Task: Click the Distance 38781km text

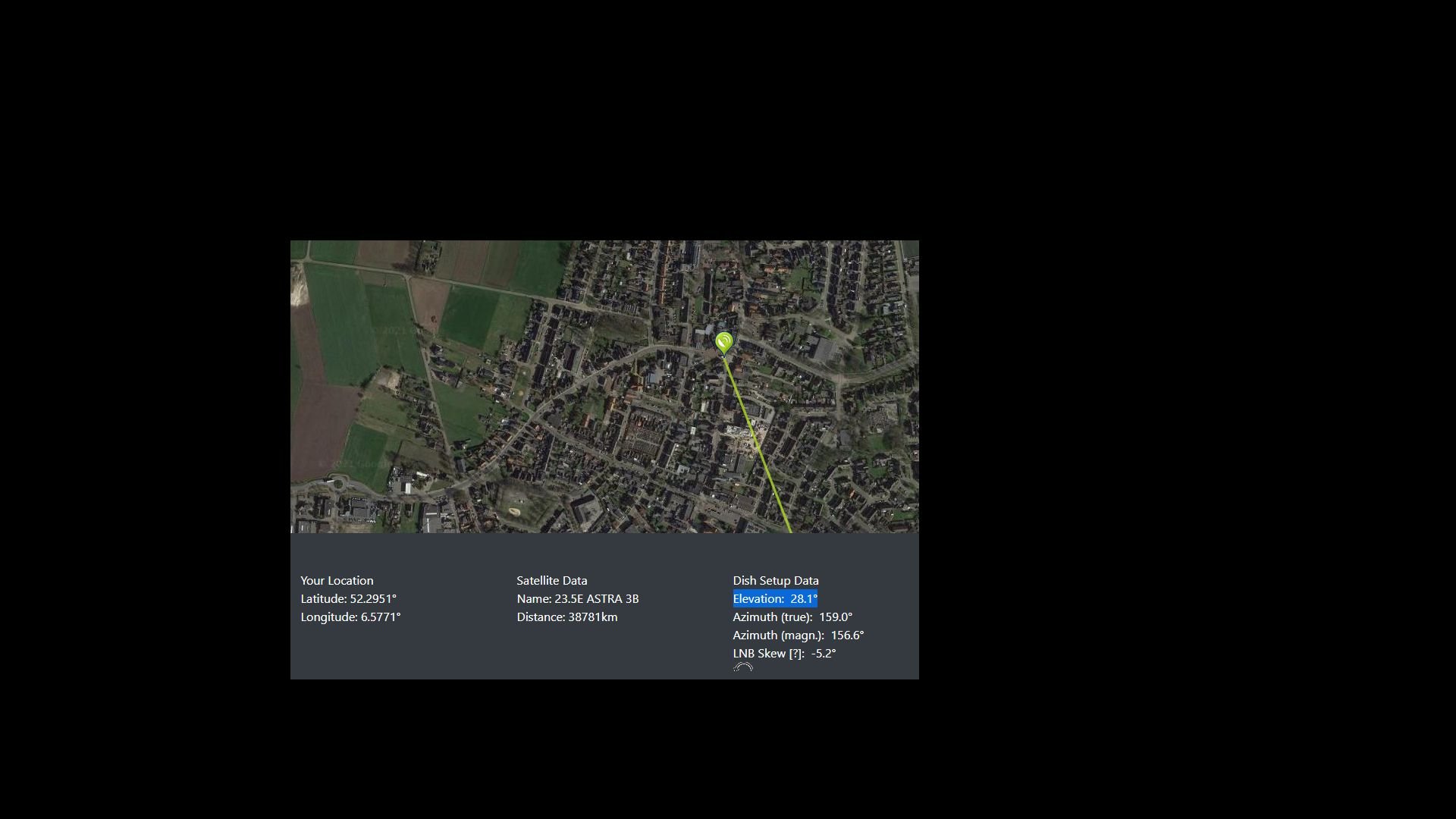Action: pos(567,617)
